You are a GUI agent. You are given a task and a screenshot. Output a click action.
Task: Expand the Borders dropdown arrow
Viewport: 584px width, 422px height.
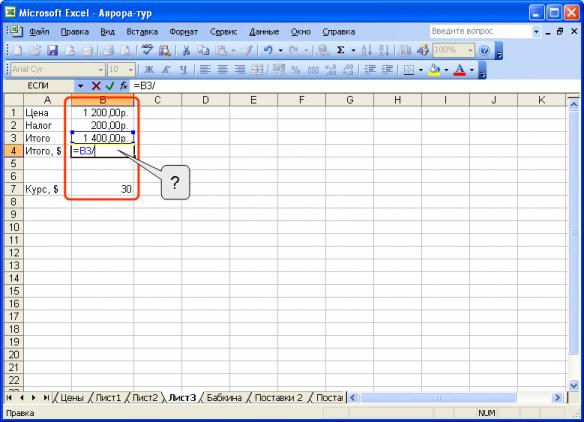click(x=420, y=70)
